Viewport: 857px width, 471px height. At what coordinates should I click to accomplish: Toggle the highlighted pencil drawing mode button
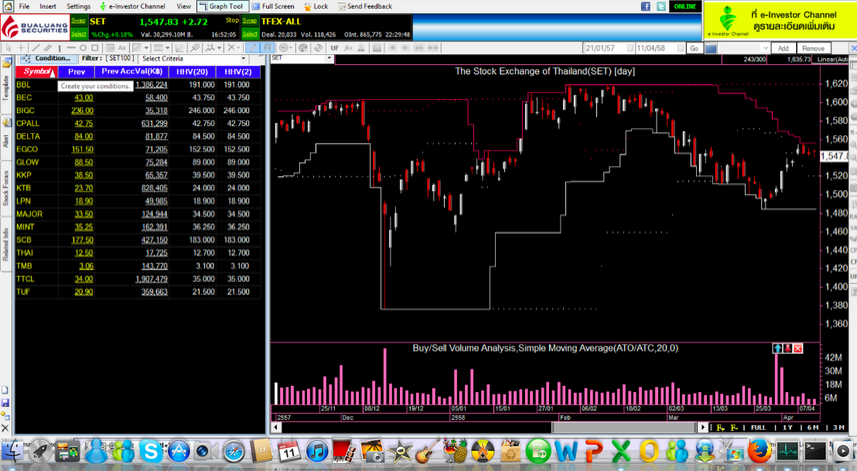point(253,48)
